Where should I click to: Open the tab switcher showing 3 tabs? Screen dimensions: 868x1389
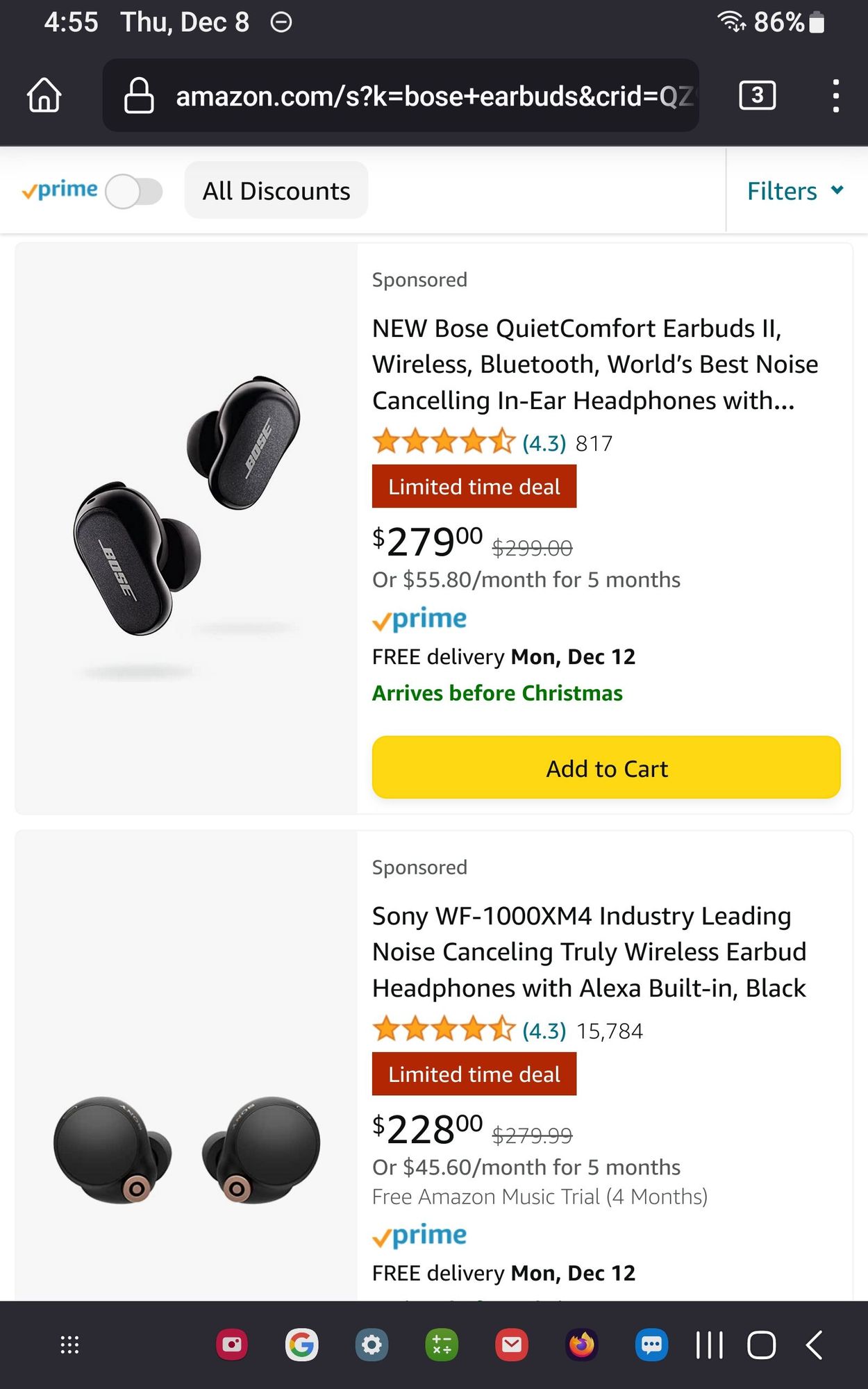coord(757,95)
